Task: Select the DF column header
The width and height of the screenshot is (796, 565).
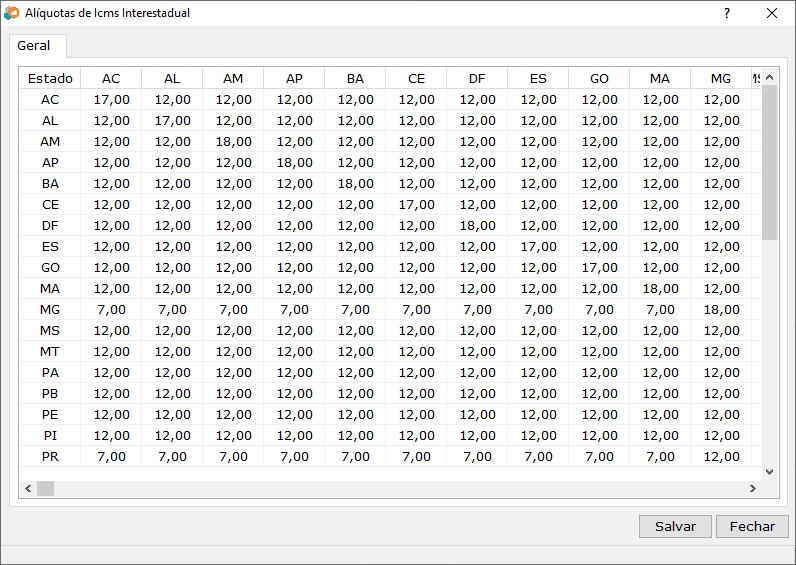Action: coord(477,79)
